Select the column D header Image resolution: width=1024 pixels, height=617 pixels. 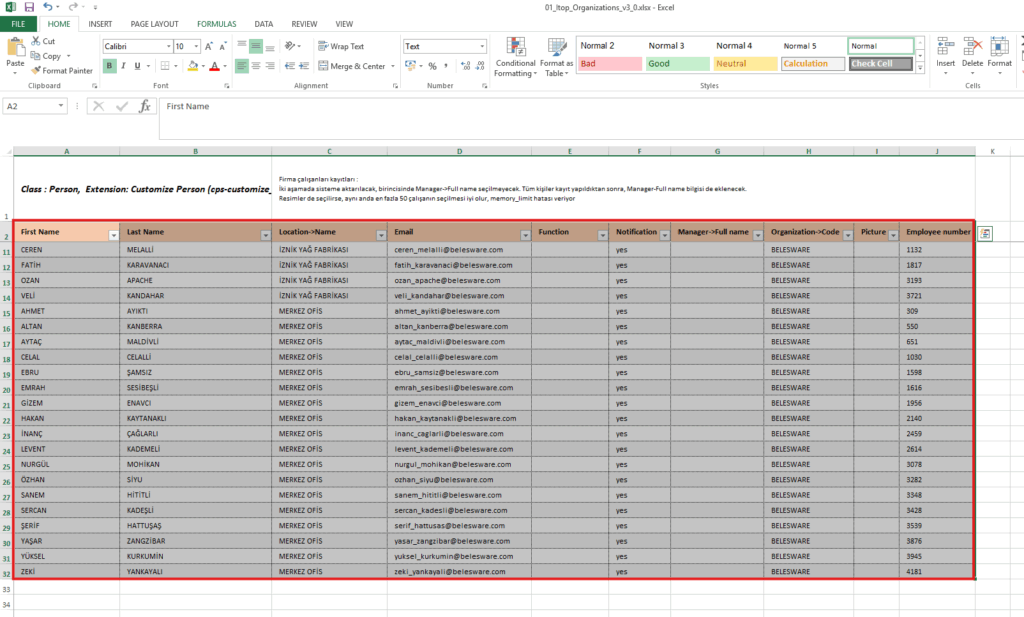tap(459, 151)
